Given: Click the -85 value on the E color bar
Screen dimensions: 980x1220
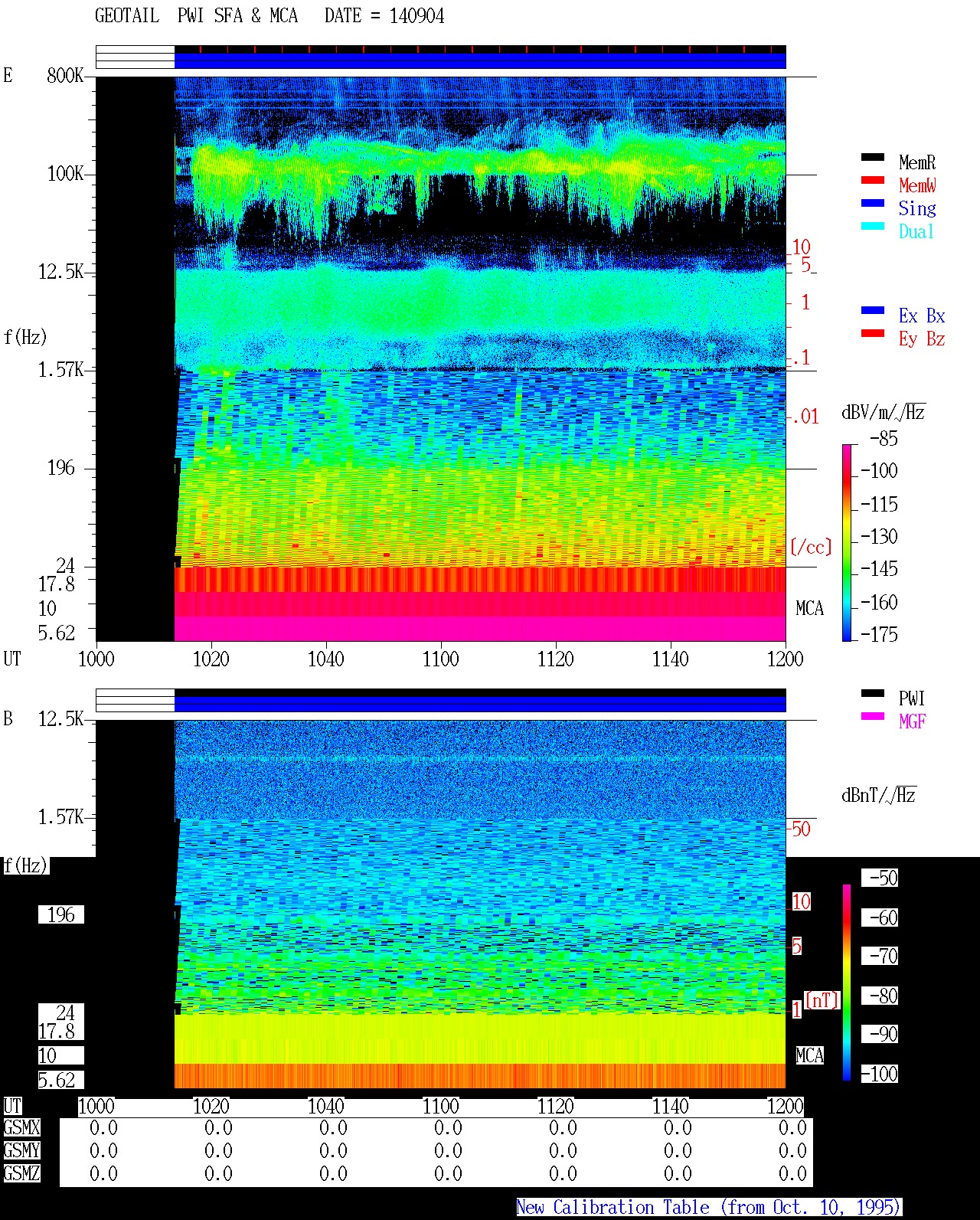Looking at the screenshot, I should point(884,439).
